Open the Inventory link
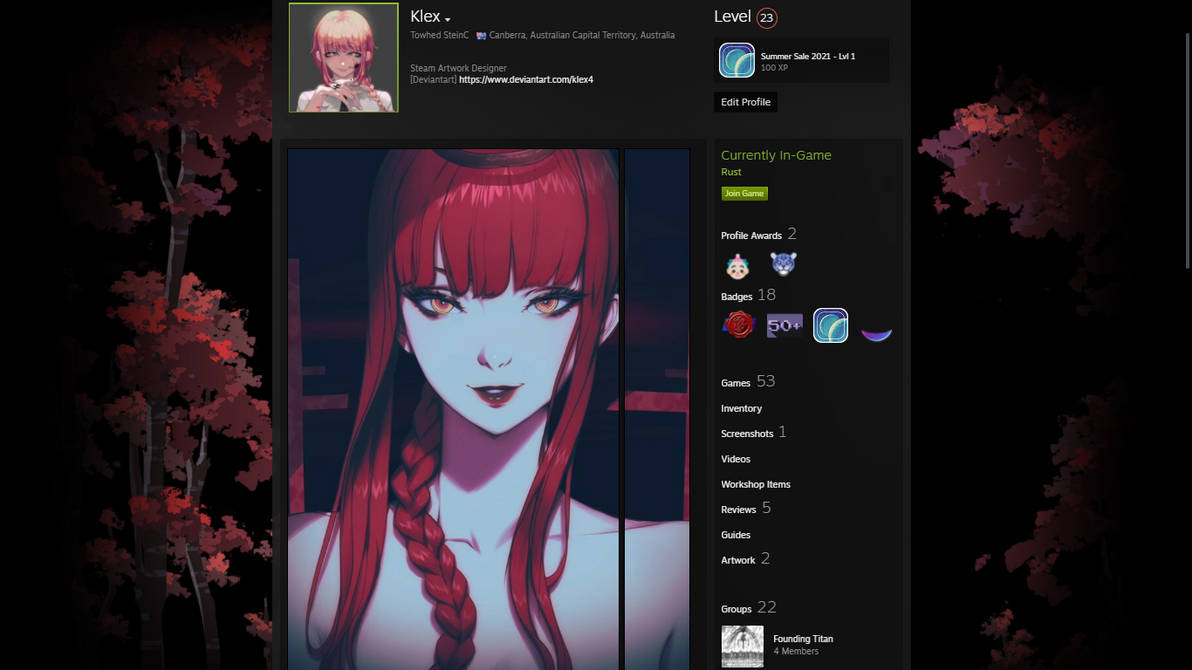 [741, 408]
